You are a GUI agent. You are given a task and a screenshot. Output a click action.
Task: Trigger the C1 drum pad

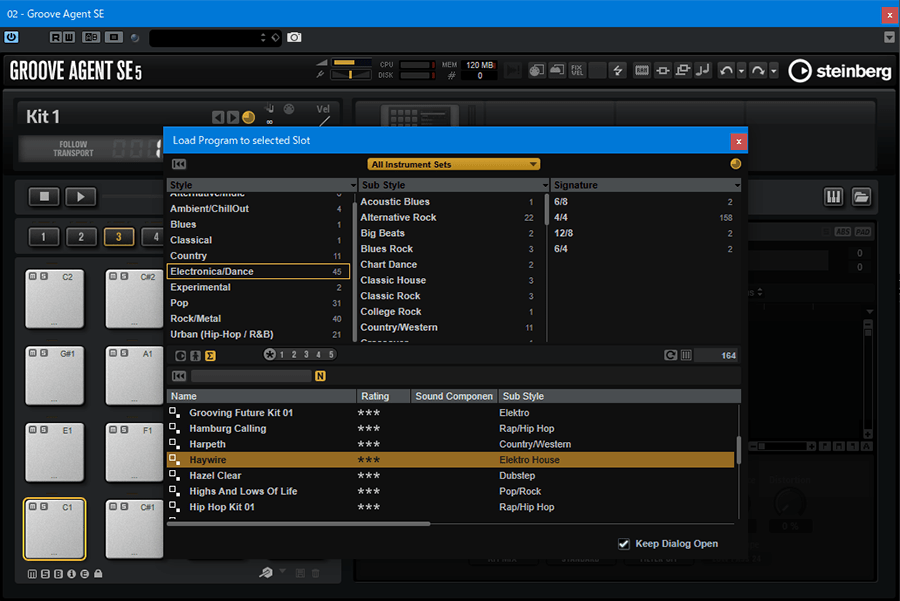click(x=55, y=529)
